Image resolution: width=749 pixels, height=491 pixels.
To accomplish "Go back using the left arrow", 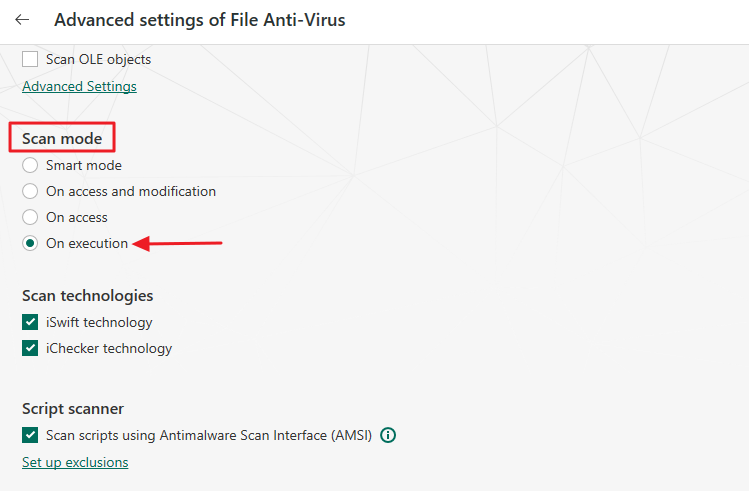I will pos(22,20).
